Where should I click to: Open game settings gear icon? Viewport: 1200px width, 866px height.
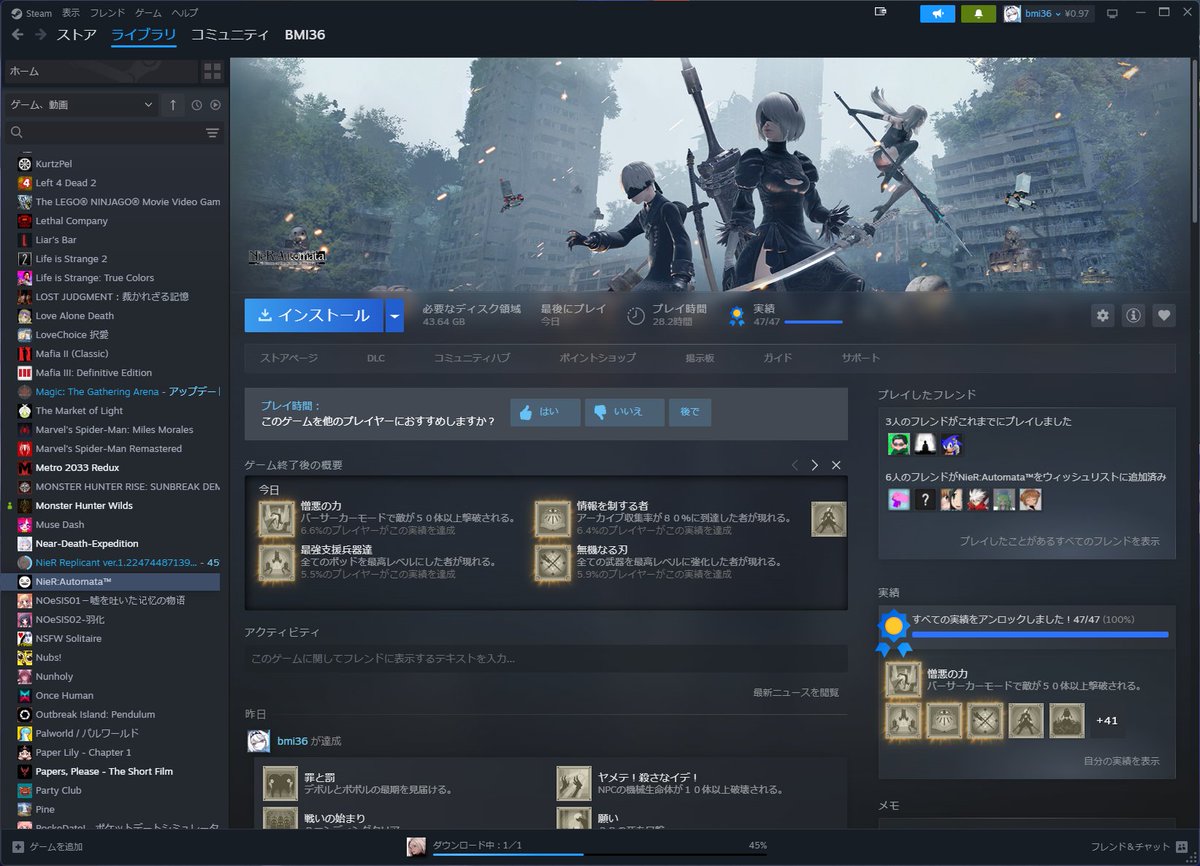point(1103,315)
